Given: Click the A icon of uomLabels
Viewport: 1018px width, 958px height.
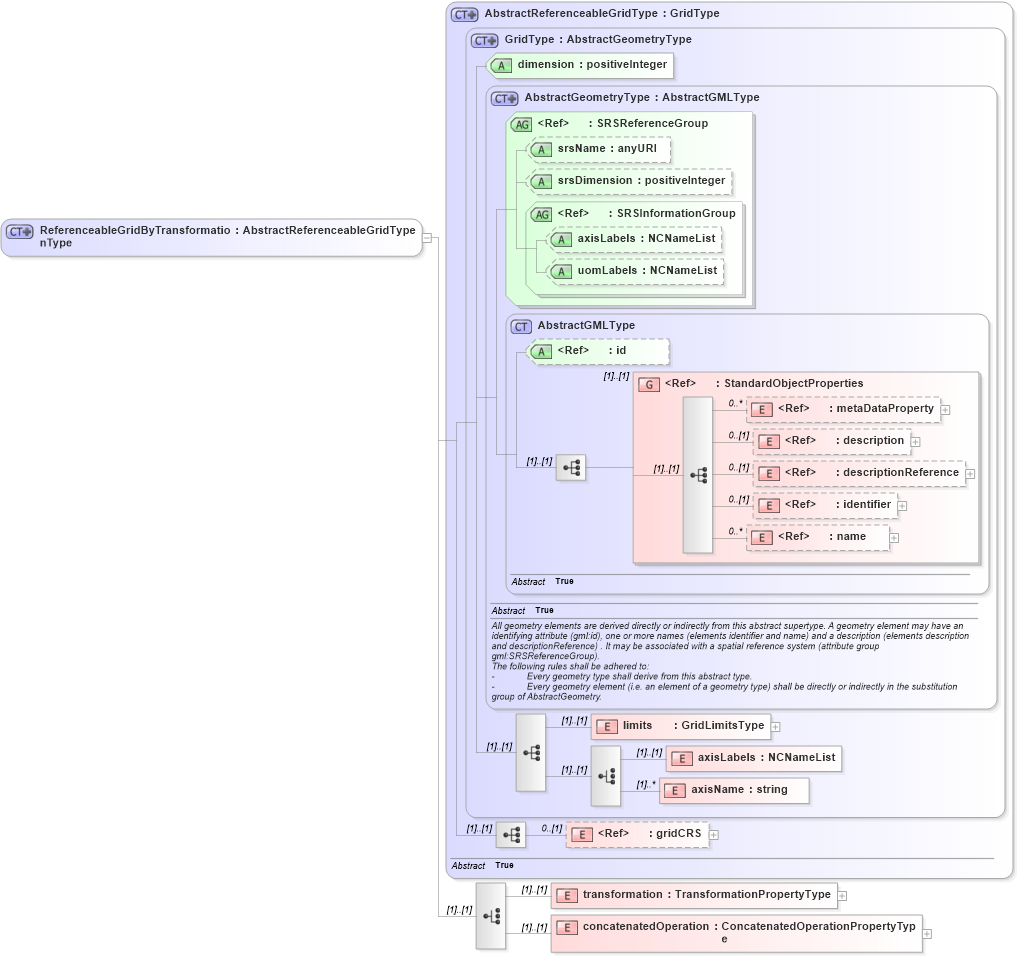Looking at the screenshot, I should [x=562, y=271].
